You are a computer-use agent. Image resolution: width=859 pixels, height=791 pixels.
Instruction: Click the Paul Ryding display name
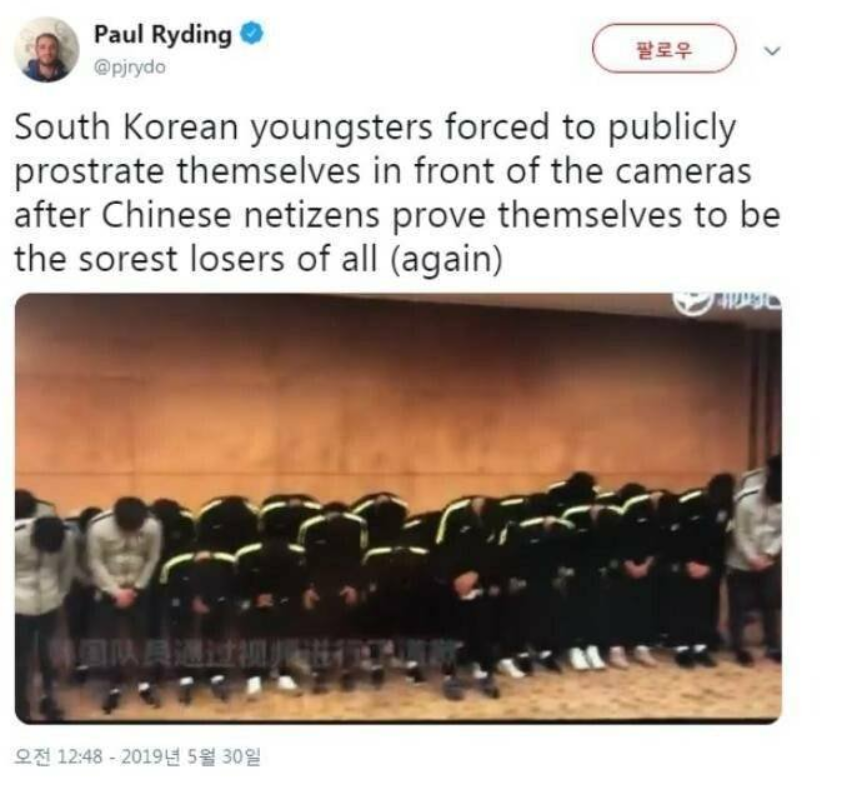click(163, 34)
